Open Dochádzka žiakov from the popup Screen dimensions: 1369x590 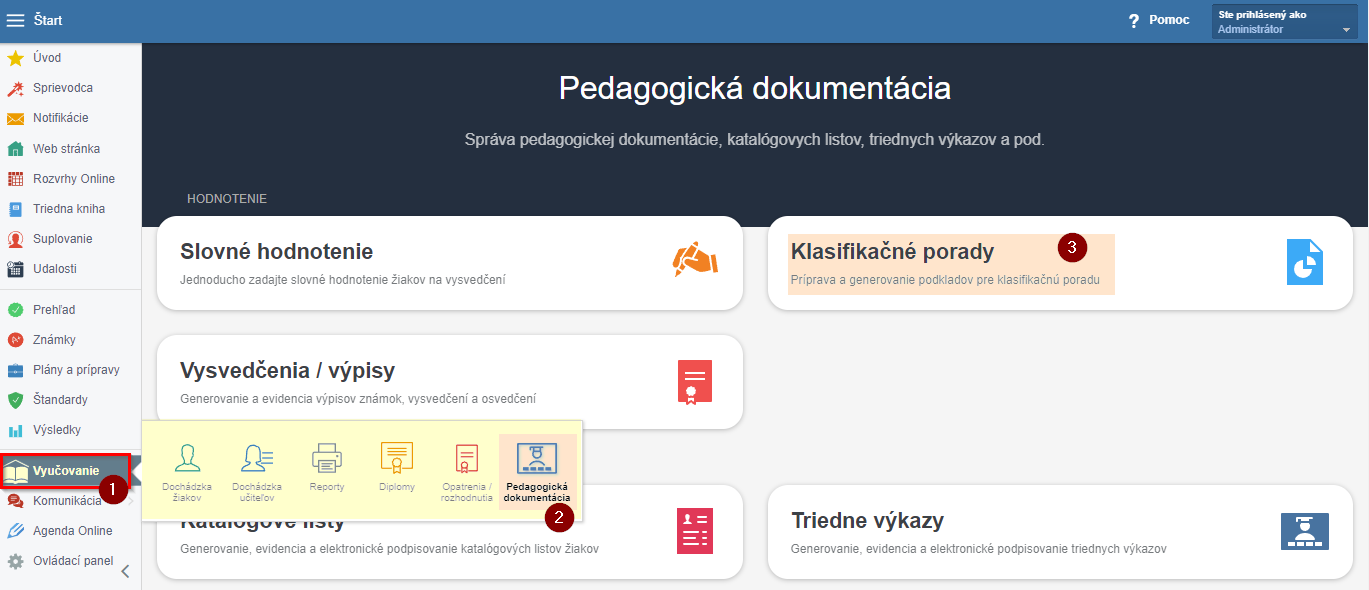click(187, 472)
